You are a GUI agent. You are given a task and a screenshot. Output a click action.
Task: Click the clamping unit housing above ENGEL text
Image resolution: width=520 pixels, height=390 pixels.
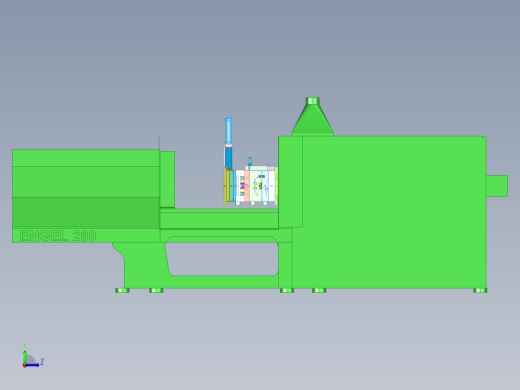86,189
